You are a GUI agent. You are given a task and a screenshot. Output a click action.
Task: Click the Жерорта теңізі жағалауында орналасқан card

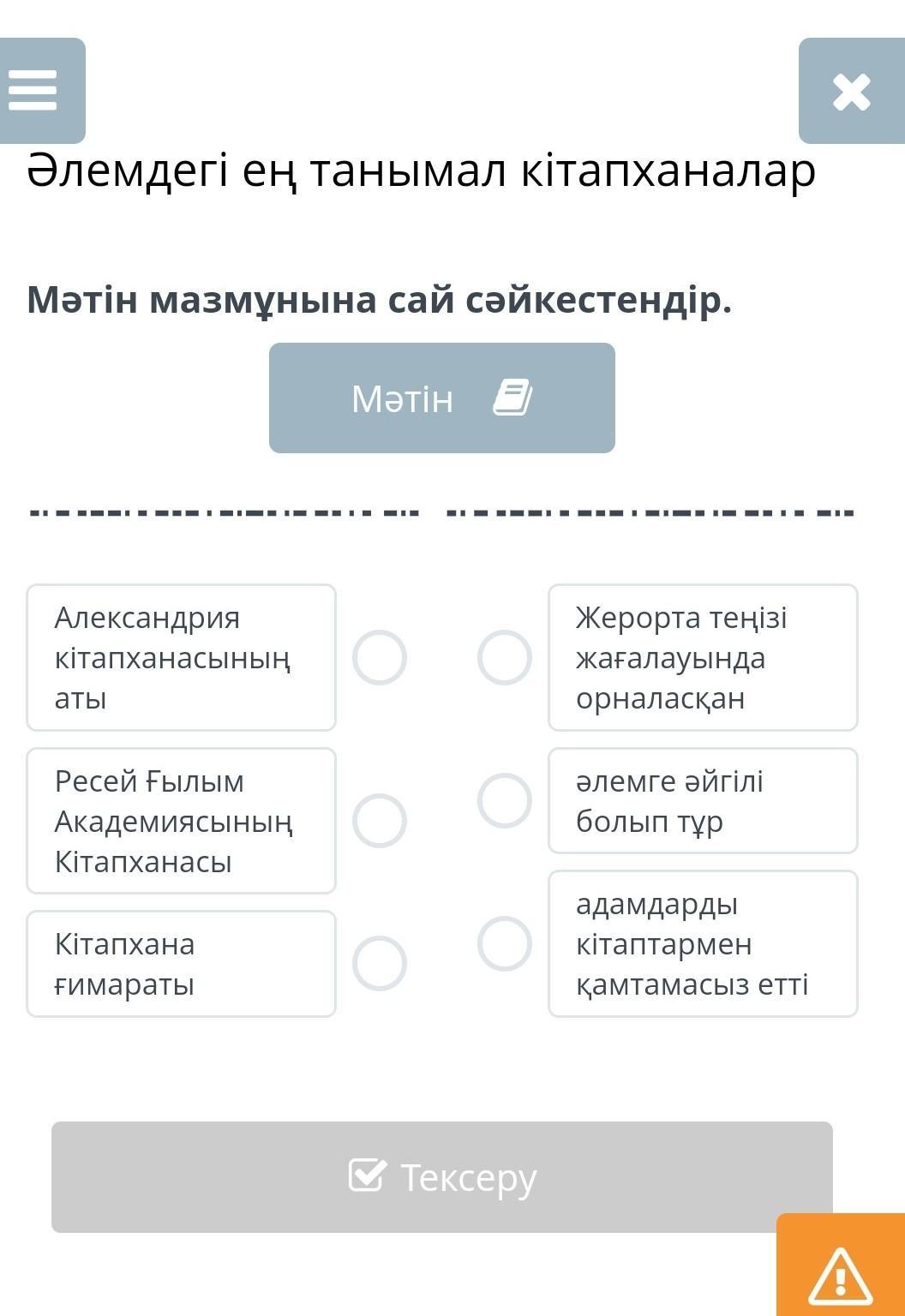[703, 657]
